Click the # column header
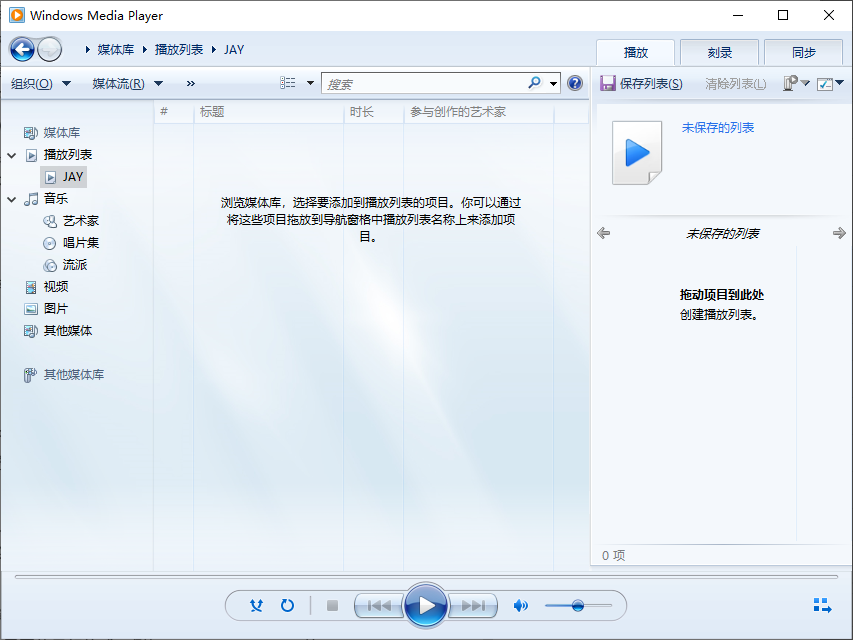Screen dimensions: 853x640 (x=174, y=112)
